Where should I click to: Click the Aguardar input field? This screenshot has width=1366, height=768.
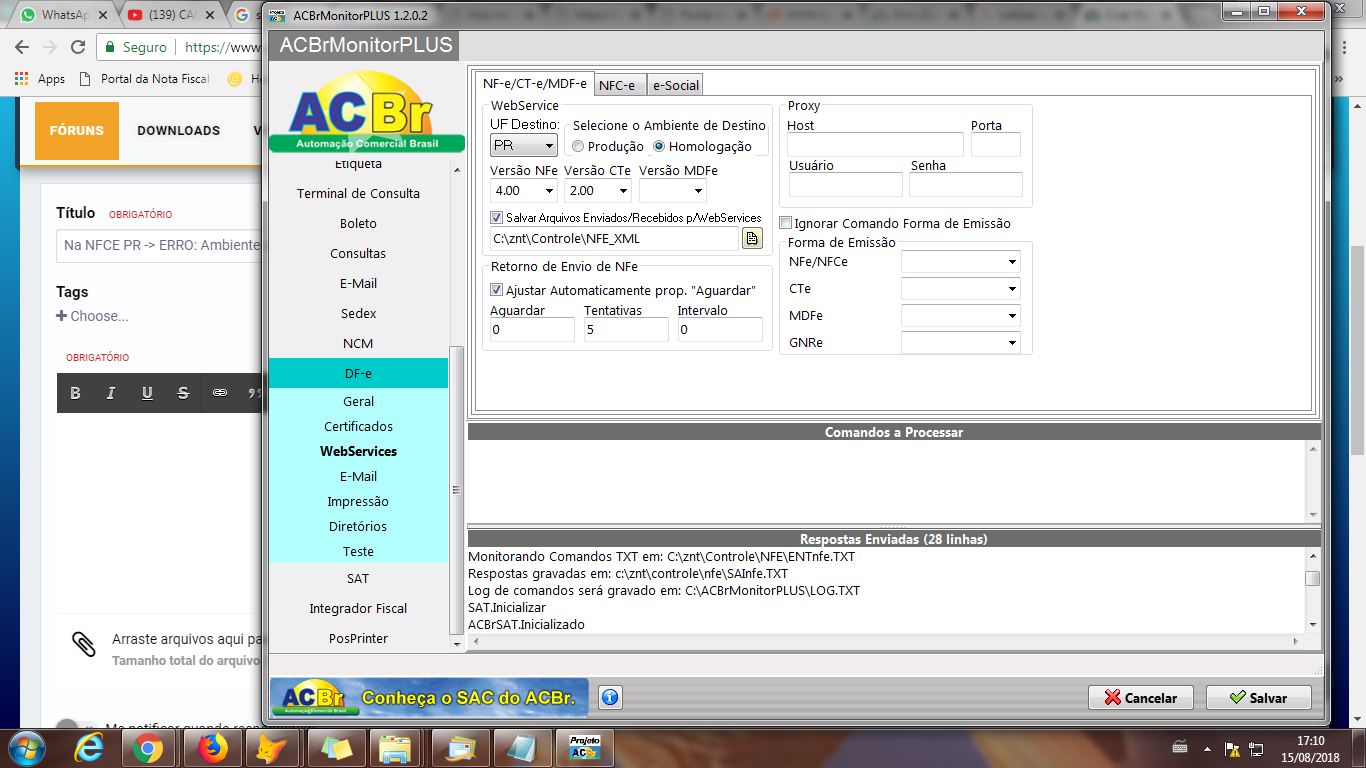pyautogui.click(x=532, y=329)
